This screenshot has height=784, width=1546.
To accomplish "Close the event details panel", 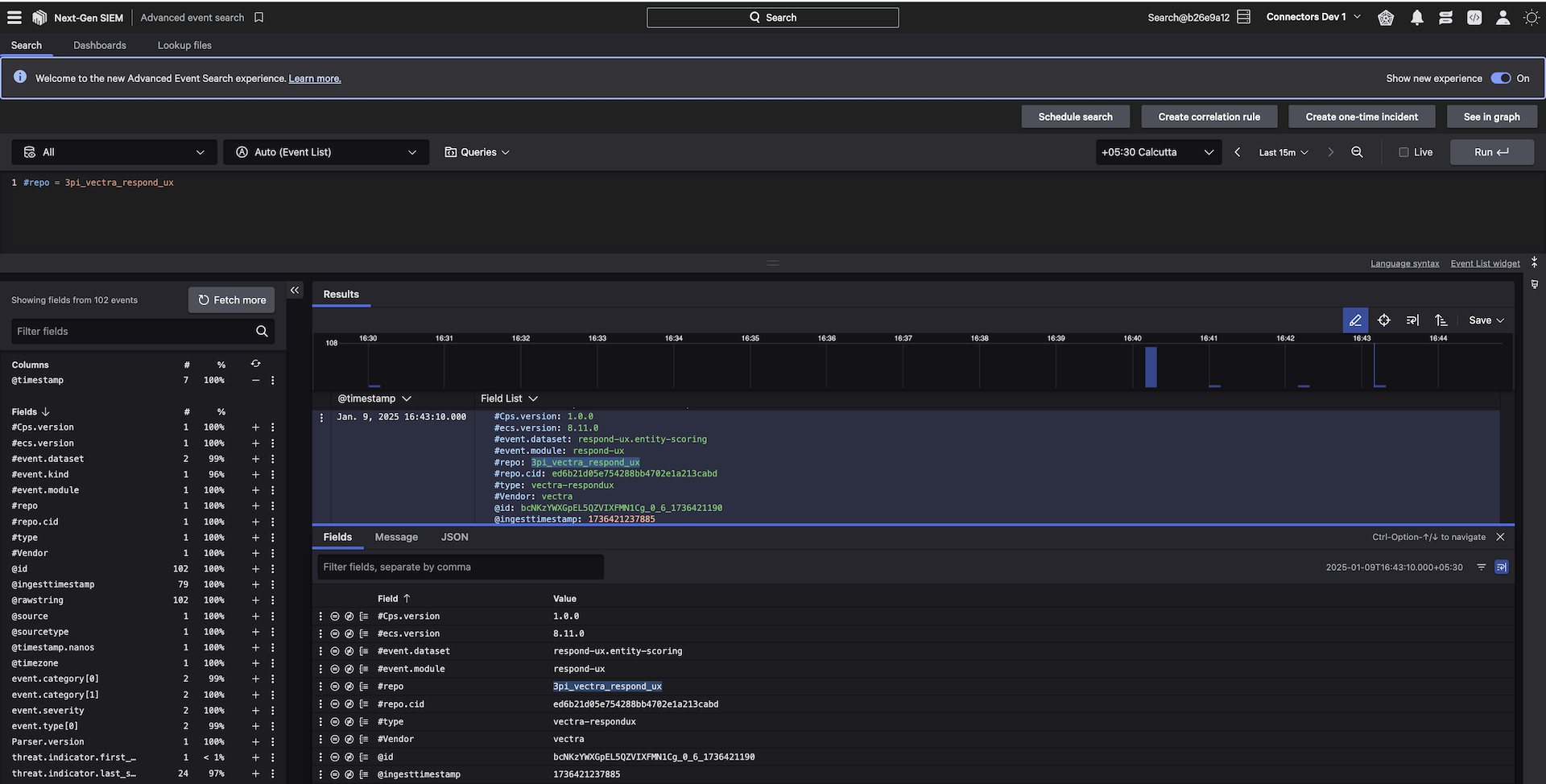I will 1500,537.
